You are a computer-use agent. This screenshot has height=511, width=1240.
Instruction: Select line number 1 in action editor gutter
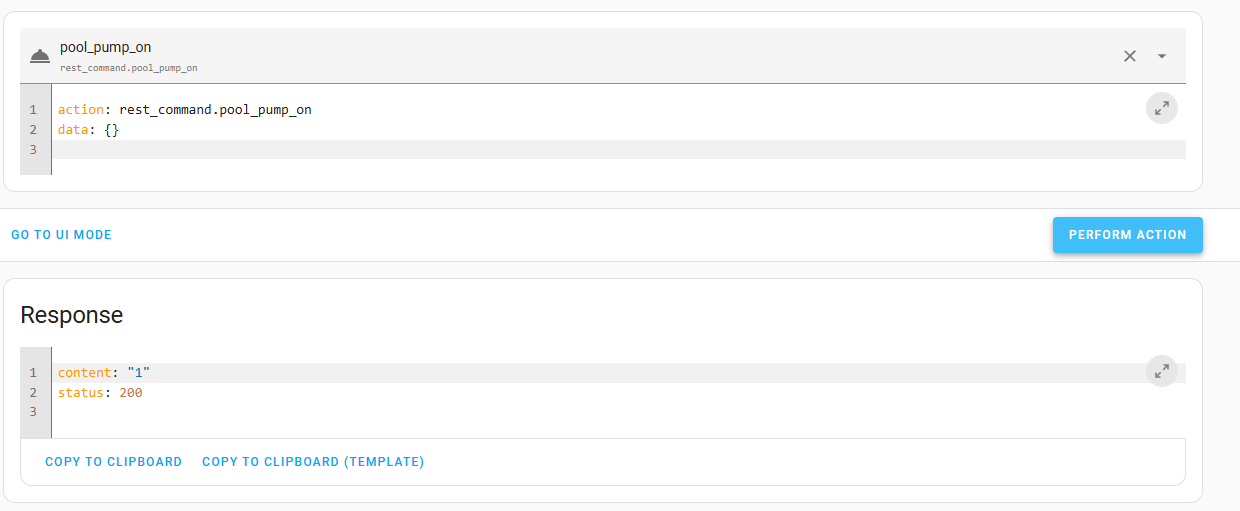[33, 110]
